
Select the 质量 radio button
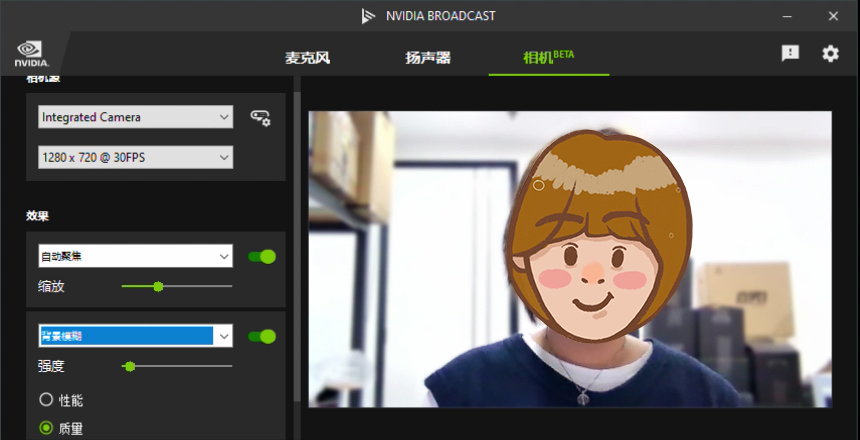coord(46,428)
